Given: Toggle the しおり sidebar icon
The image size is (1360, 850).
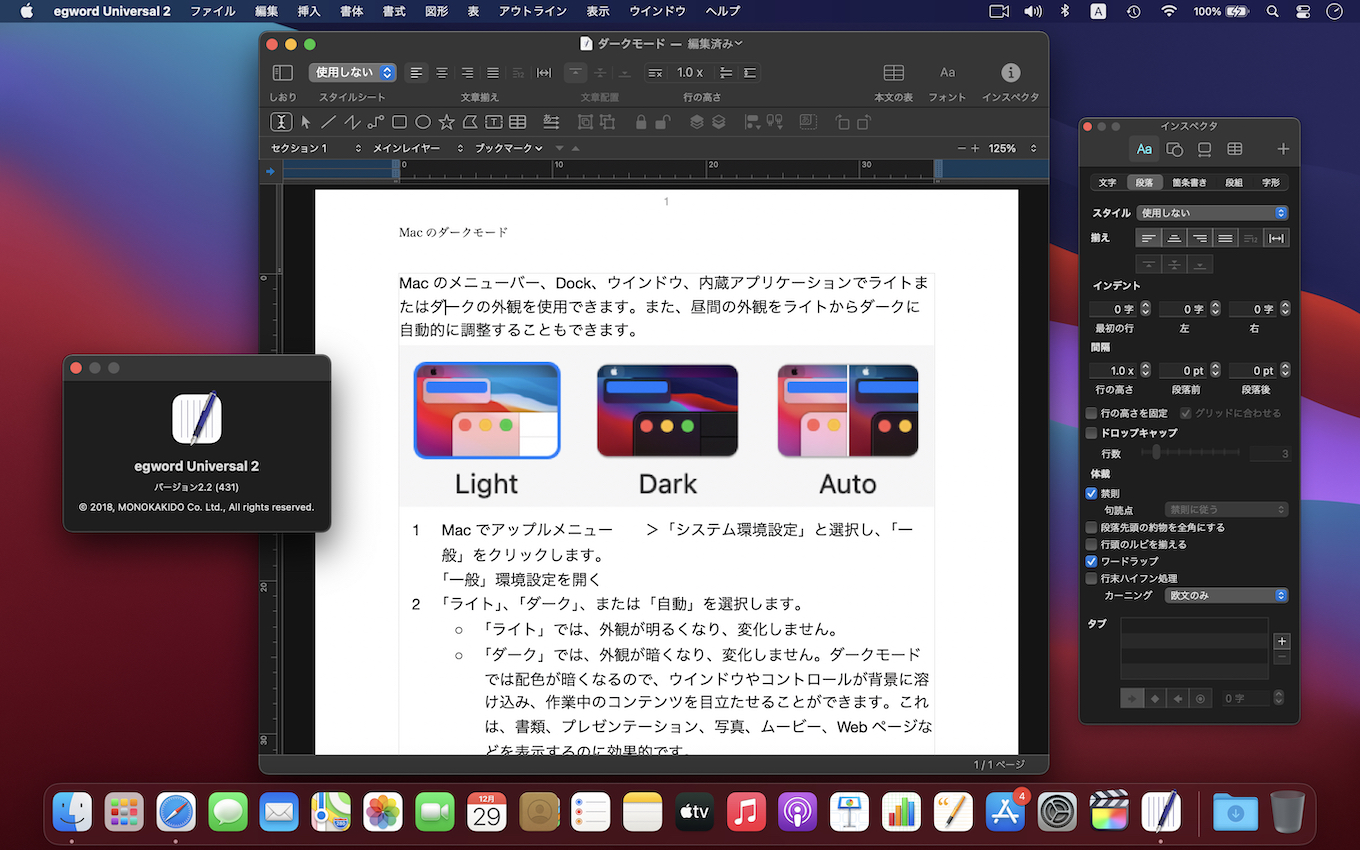Looking at the screenshot, I should (x=283, y=73).
